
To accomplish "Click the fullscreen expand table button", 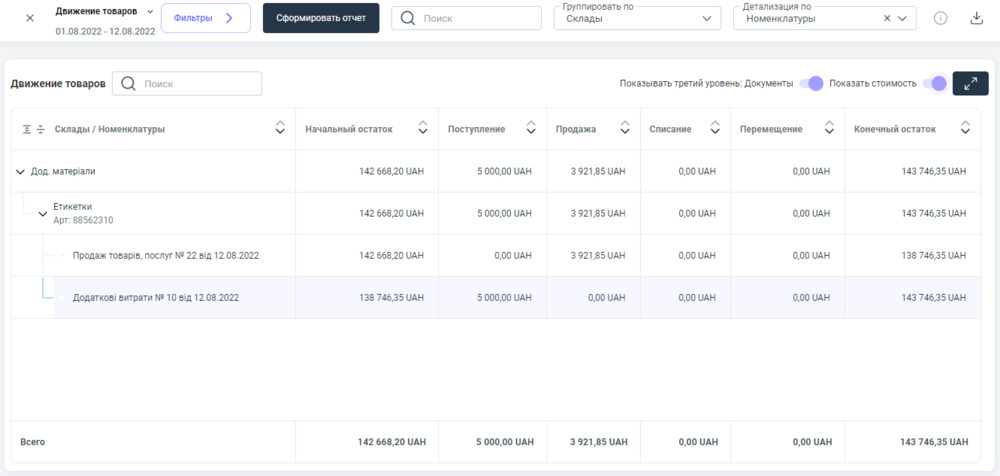I will pos(970,84).
